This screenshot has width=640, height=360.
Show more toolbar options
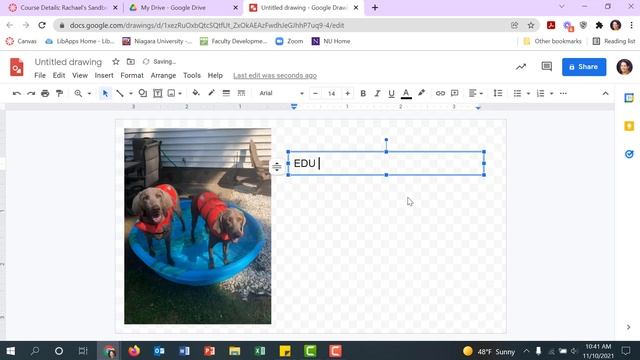tap(563, 93)
